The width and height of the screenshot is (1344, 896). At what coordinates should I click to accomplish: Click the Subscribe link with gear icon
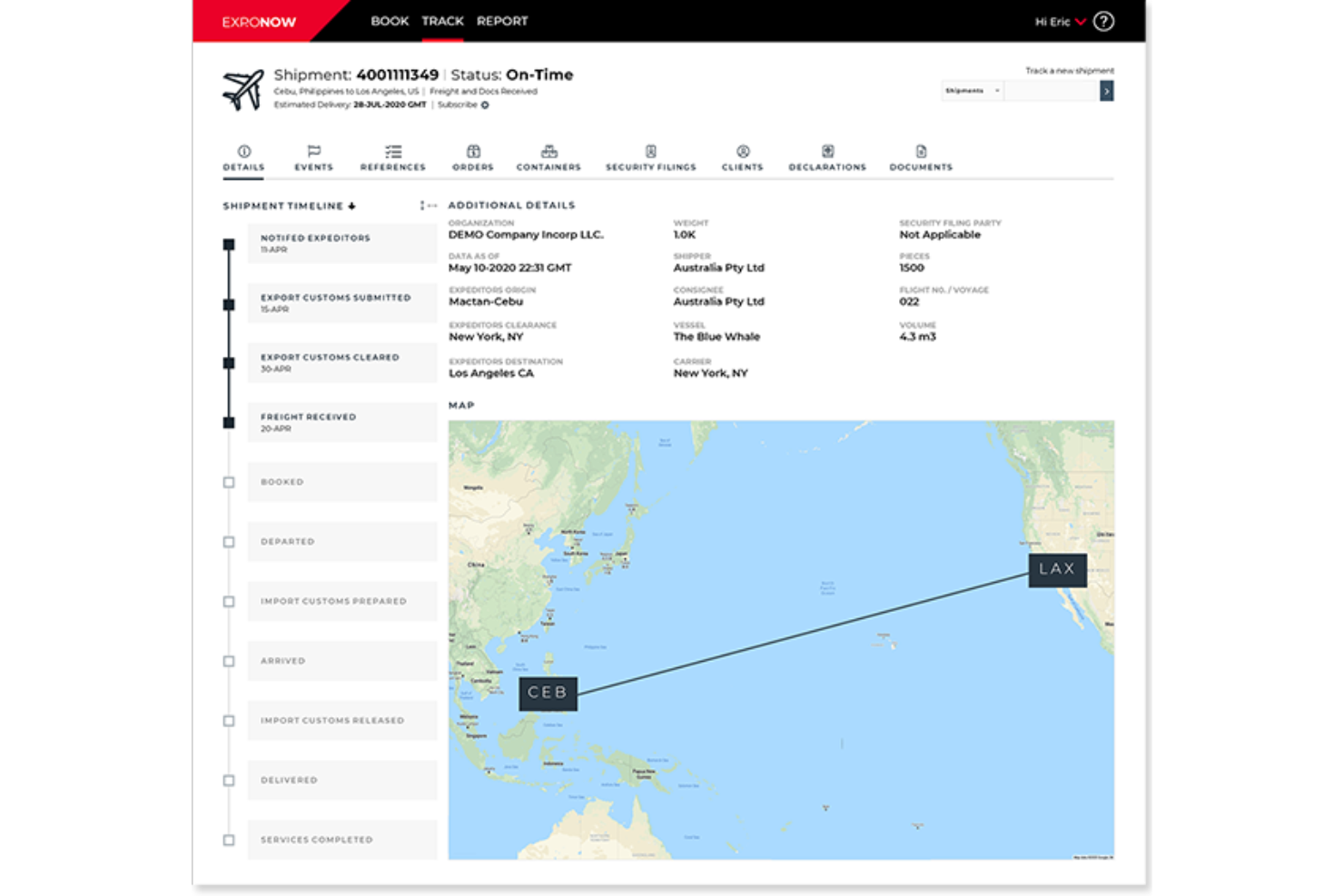pos(460,104)
